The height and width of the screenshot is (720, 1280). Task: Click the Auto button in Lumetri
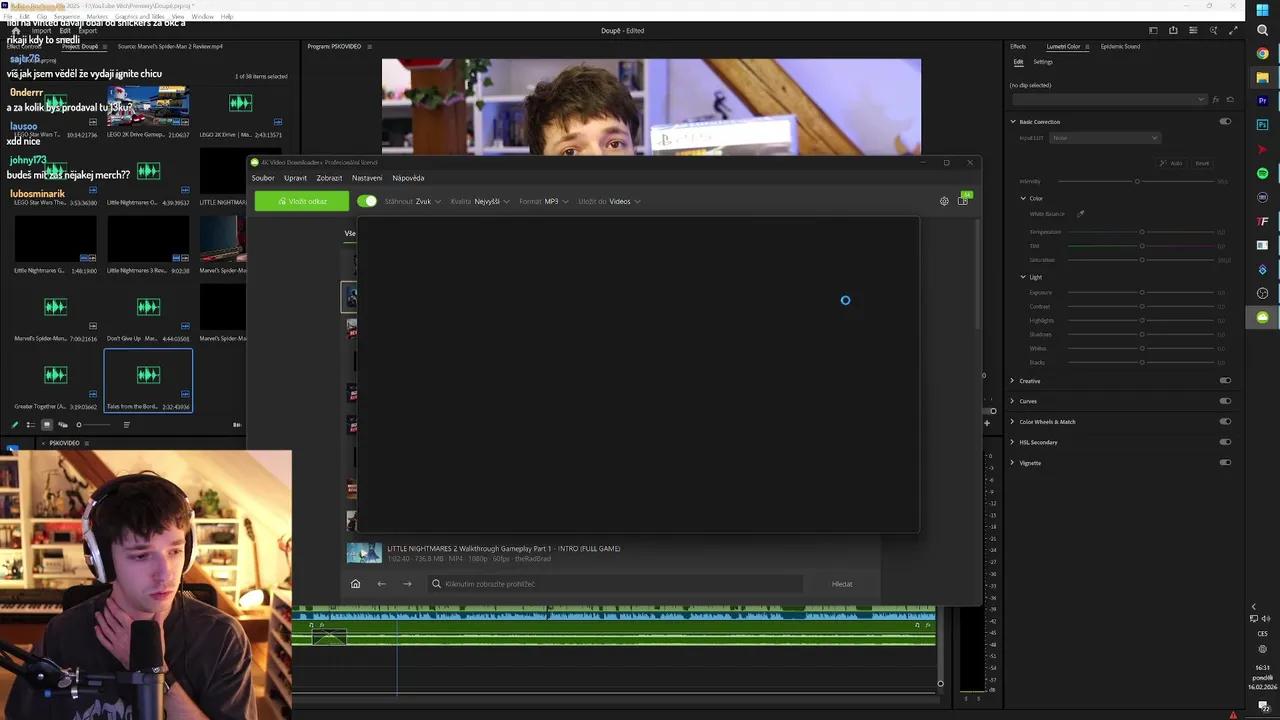1172,163
